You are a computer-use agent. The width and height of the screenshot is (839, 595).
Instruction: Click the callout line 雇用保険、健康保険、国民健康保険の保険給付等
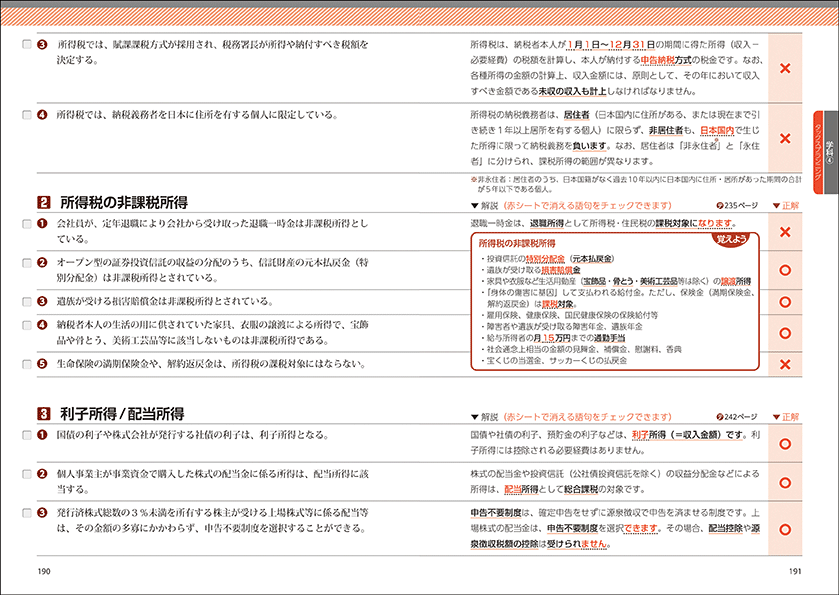point(569,315)
